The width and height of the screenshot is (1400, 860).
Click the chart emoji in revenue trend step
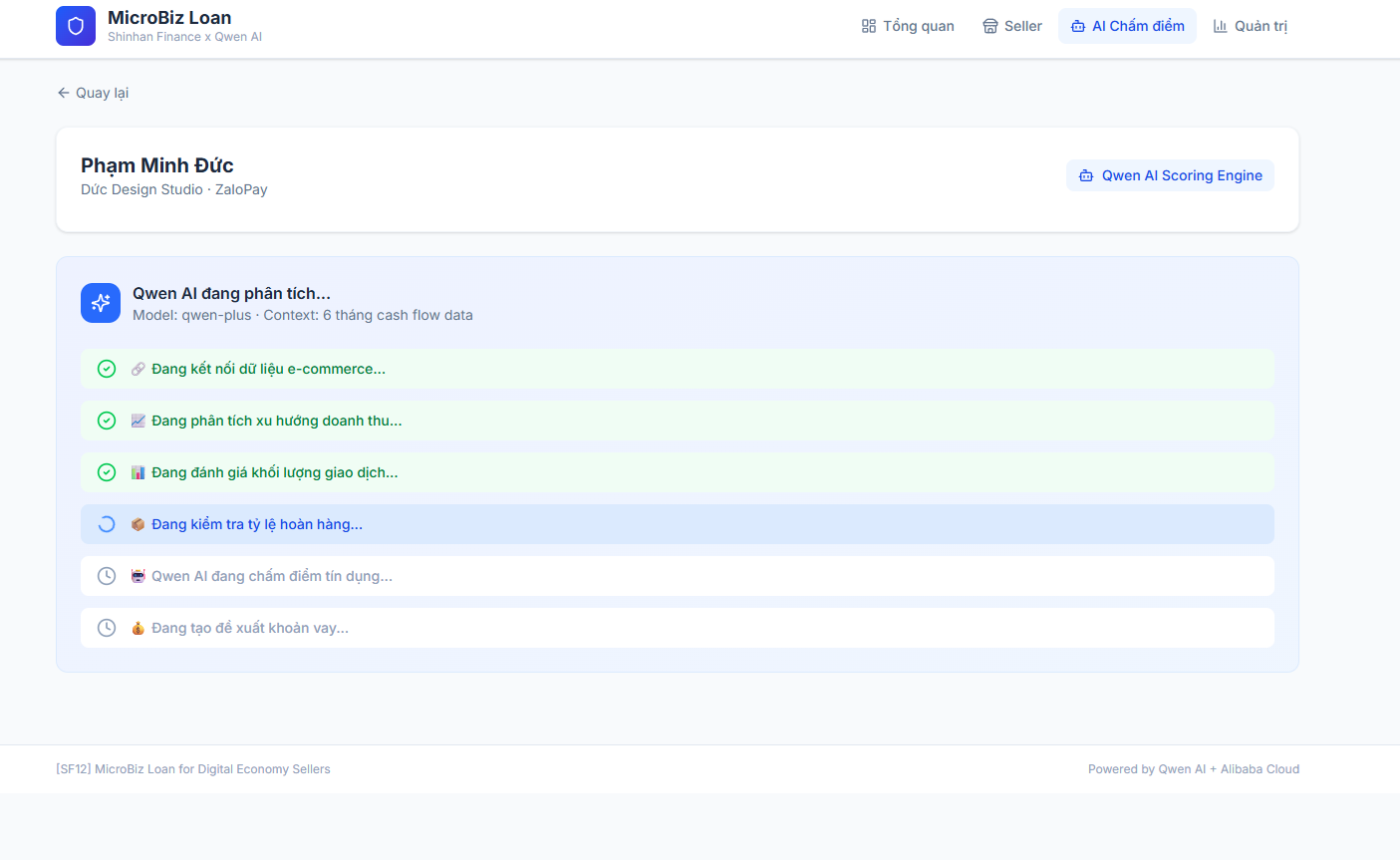click(x=139, y=421)
